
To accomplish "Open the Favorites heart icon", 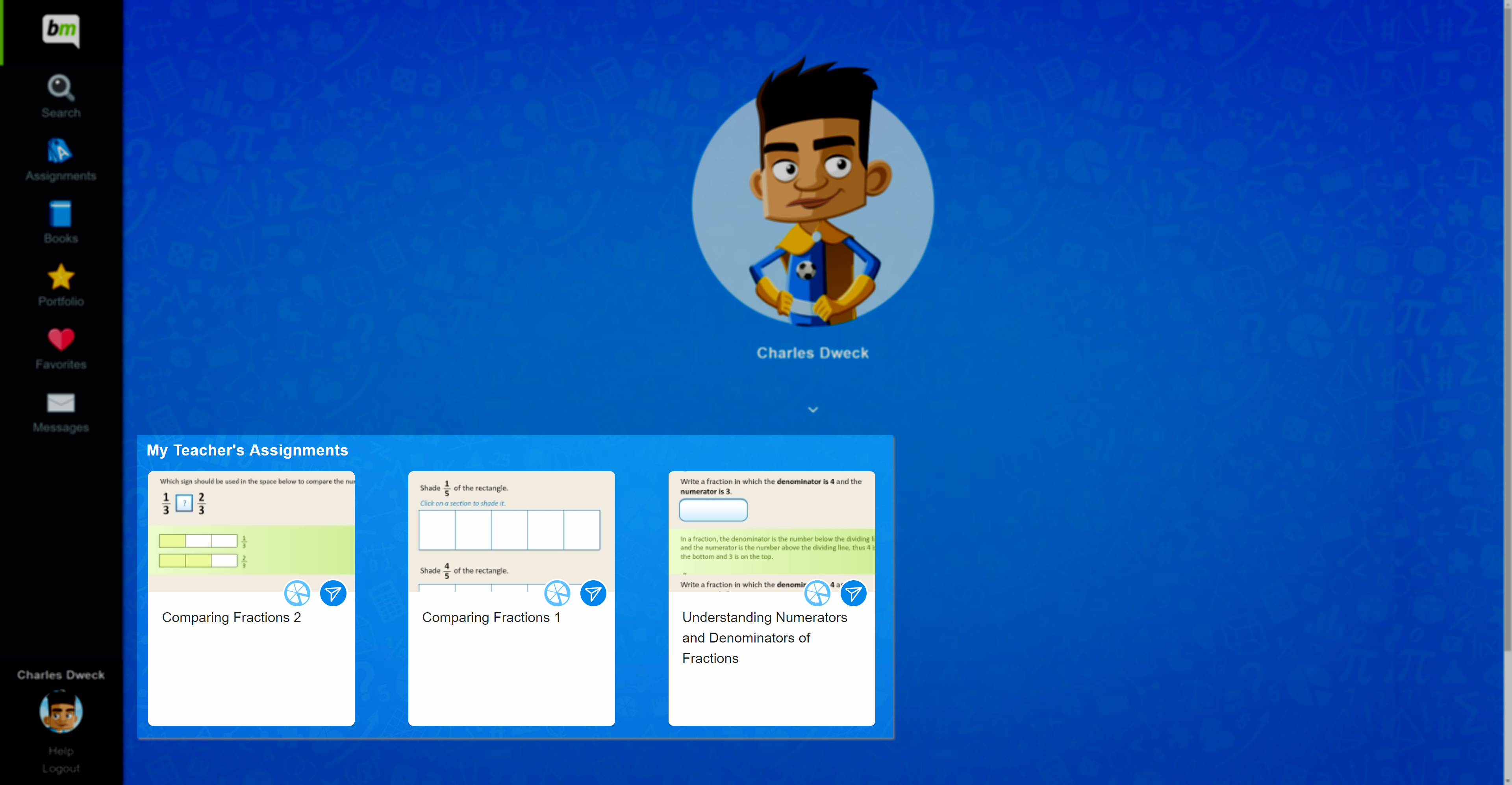I will (x=61, y=340).
